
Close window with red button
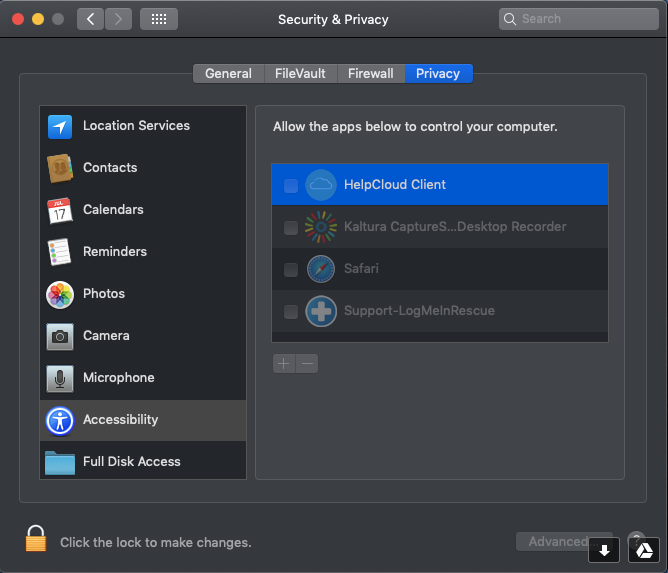click(18, 19)
